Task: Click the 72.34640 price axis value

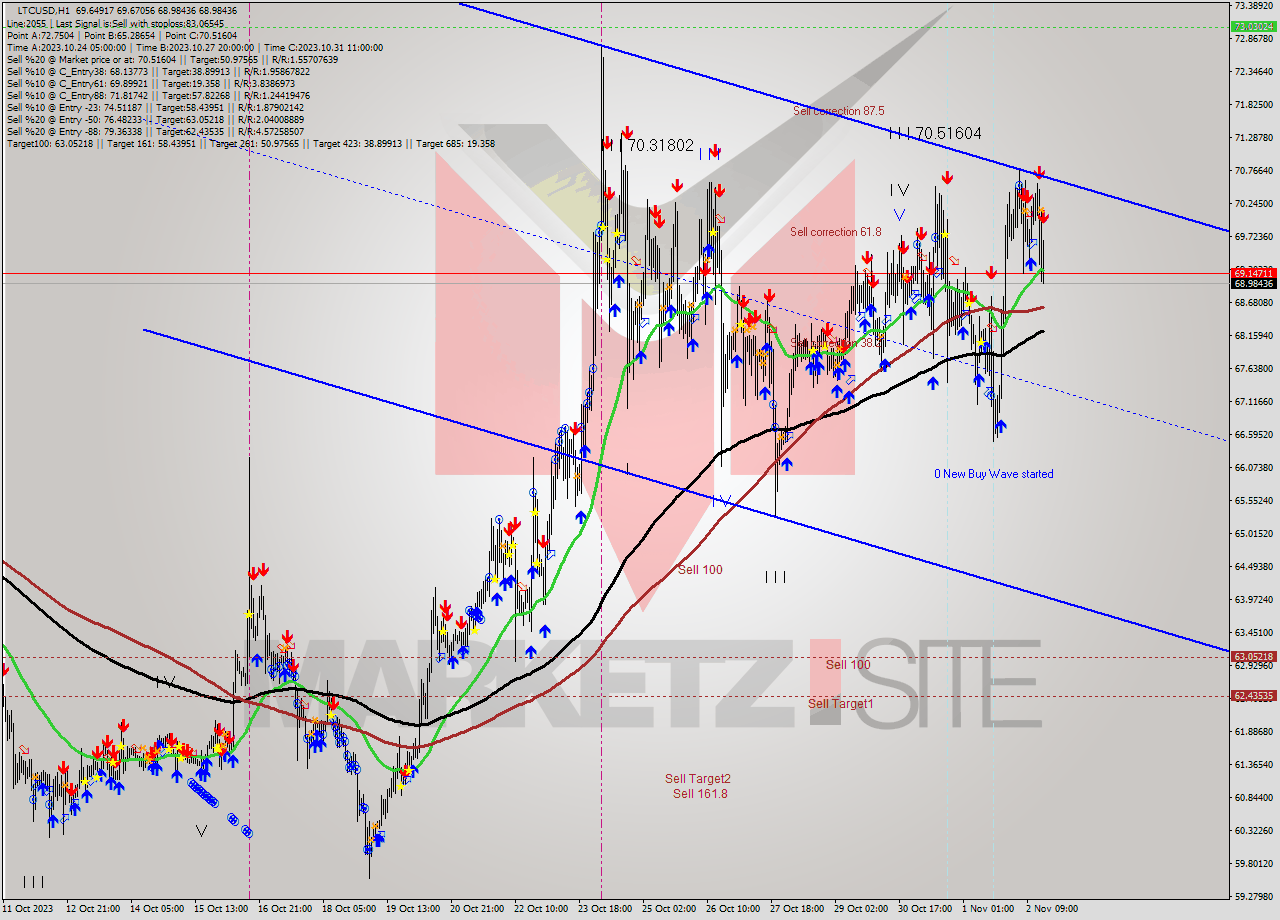Action: click(x=1254, y=71)
